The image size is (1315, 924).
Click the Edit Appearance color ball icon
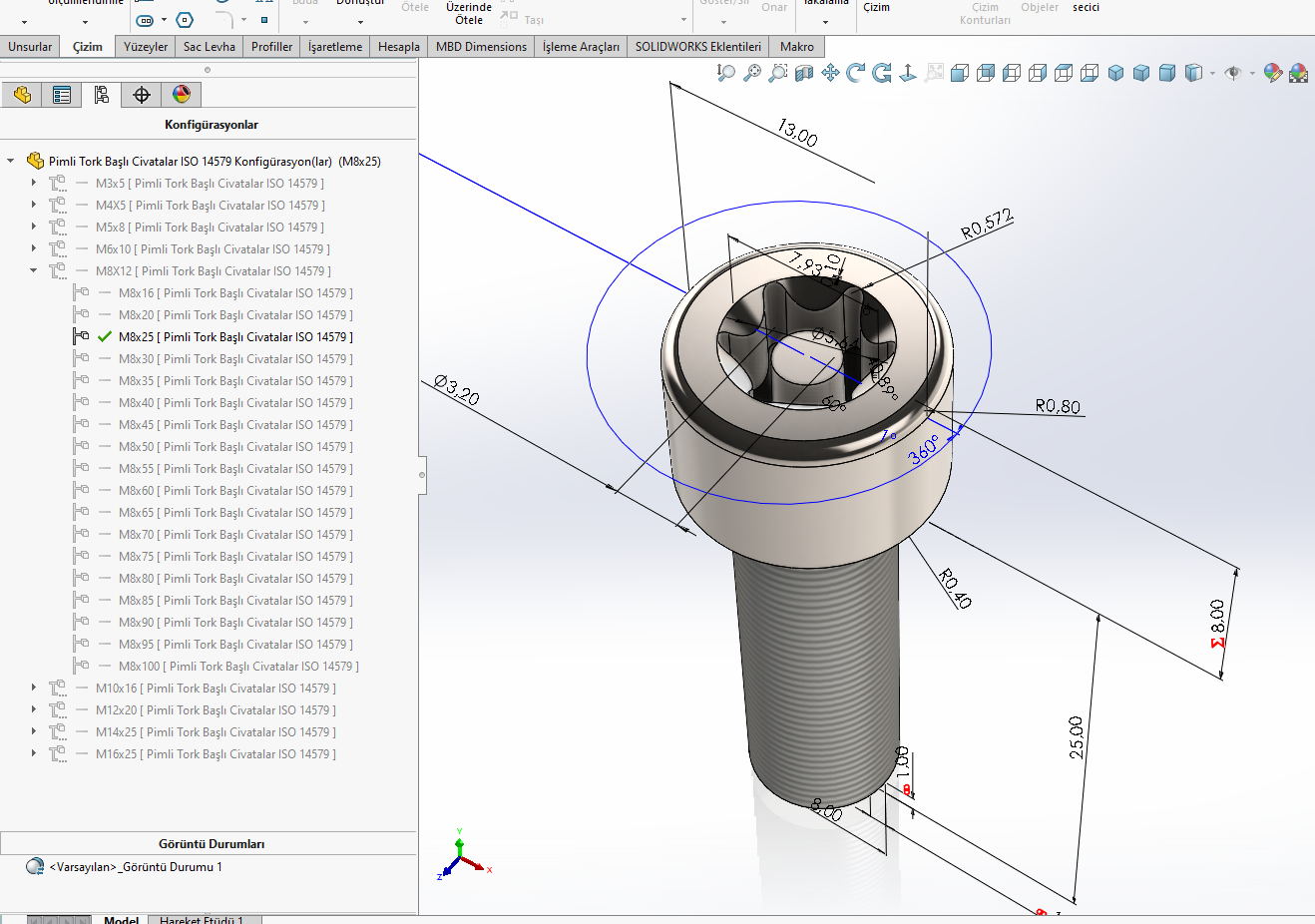tap(1272, 73)
